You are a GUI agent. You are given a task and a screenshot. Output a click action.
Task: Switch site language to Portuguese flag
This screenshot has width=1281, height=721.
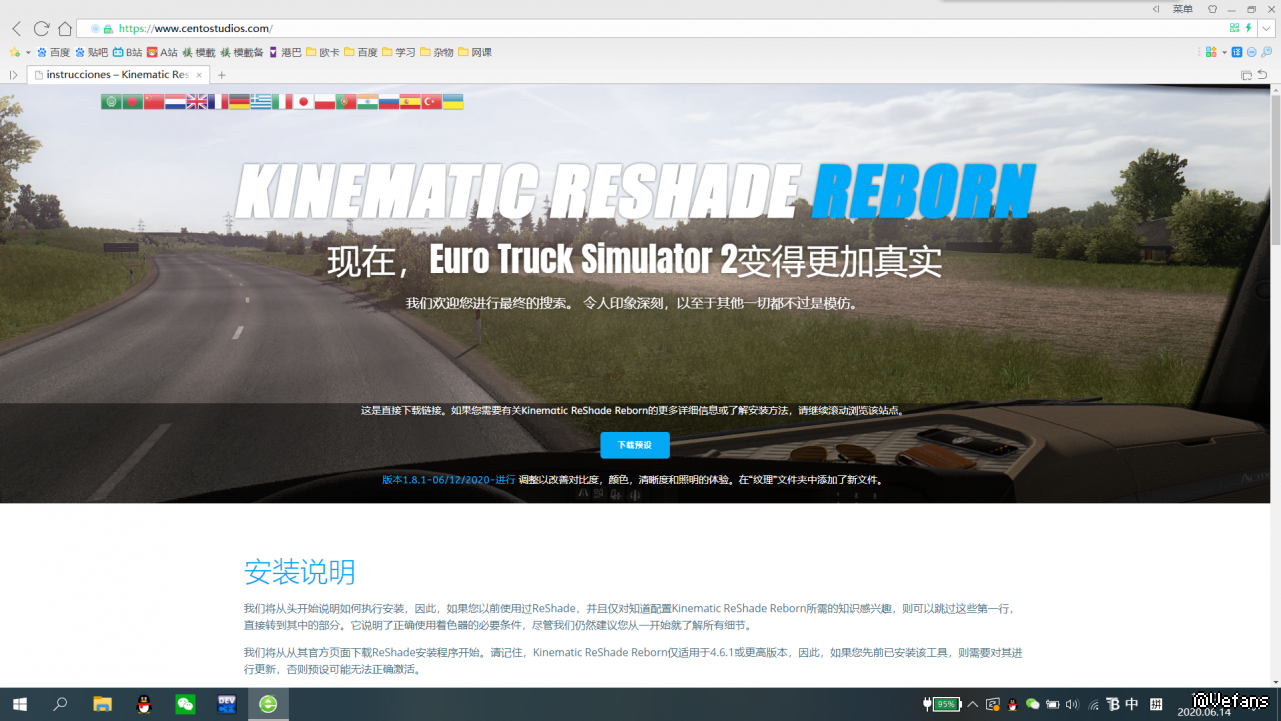tap(346, 101)
